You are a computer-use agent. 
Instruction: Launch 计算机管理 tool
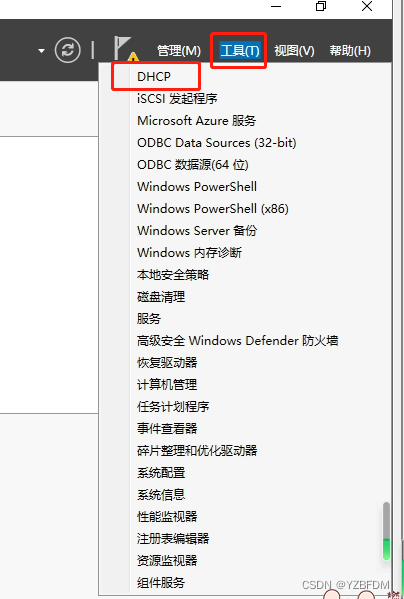coord(167,385)
